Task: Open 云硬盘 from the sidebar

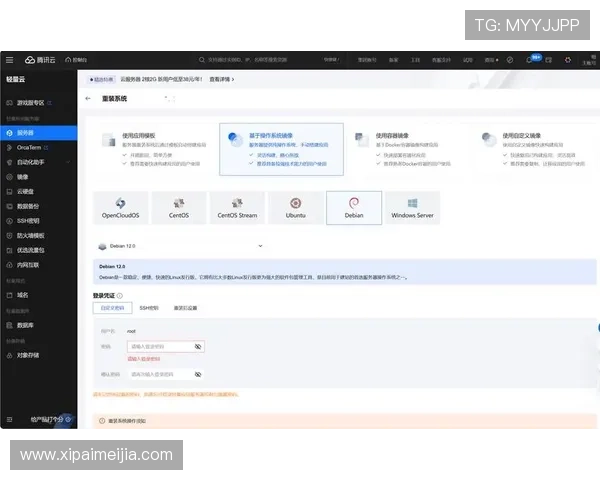Action: [x=25, y=191]
